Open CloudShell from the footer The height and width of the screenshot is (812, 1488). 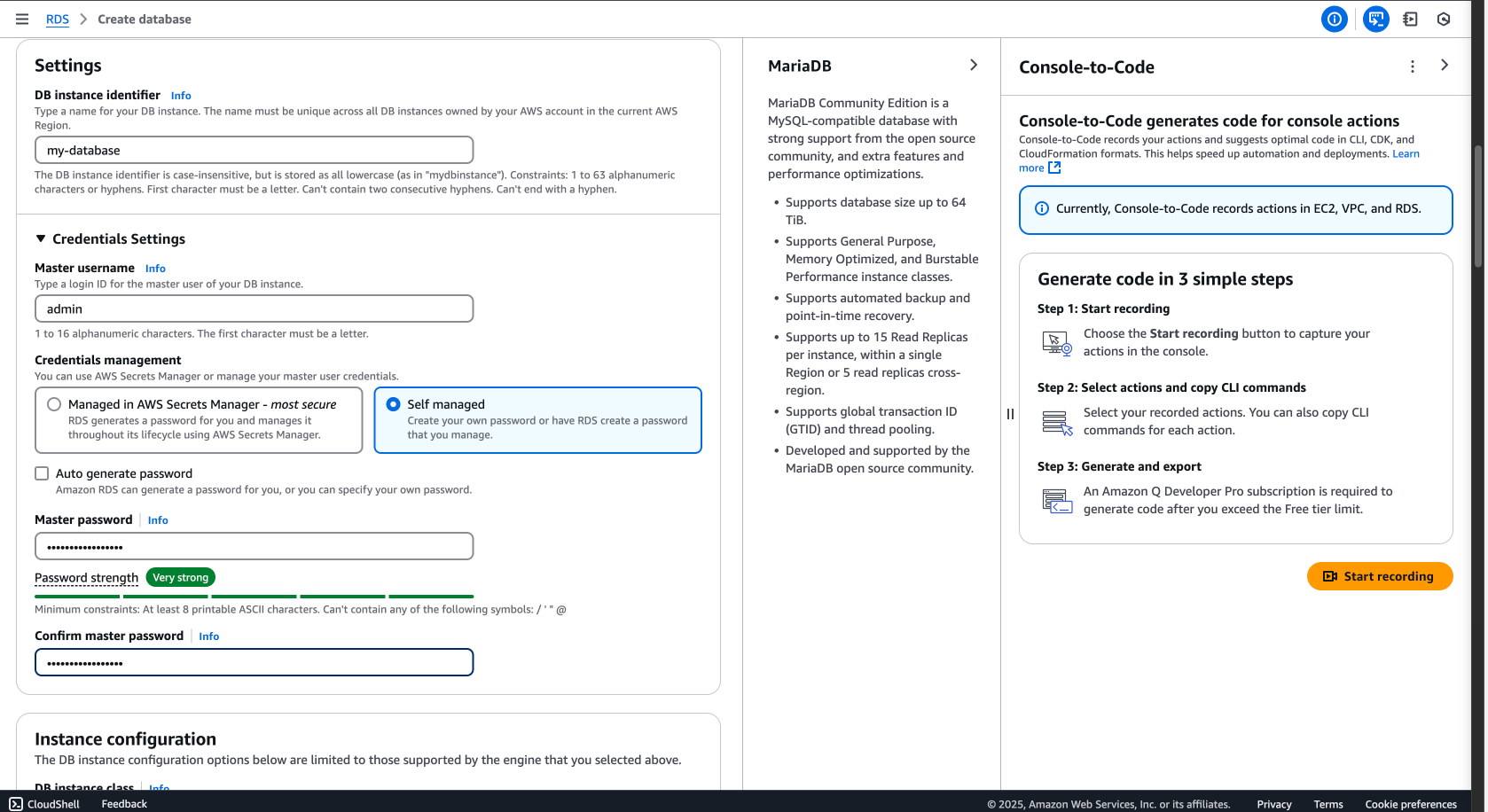pos(44,804)
